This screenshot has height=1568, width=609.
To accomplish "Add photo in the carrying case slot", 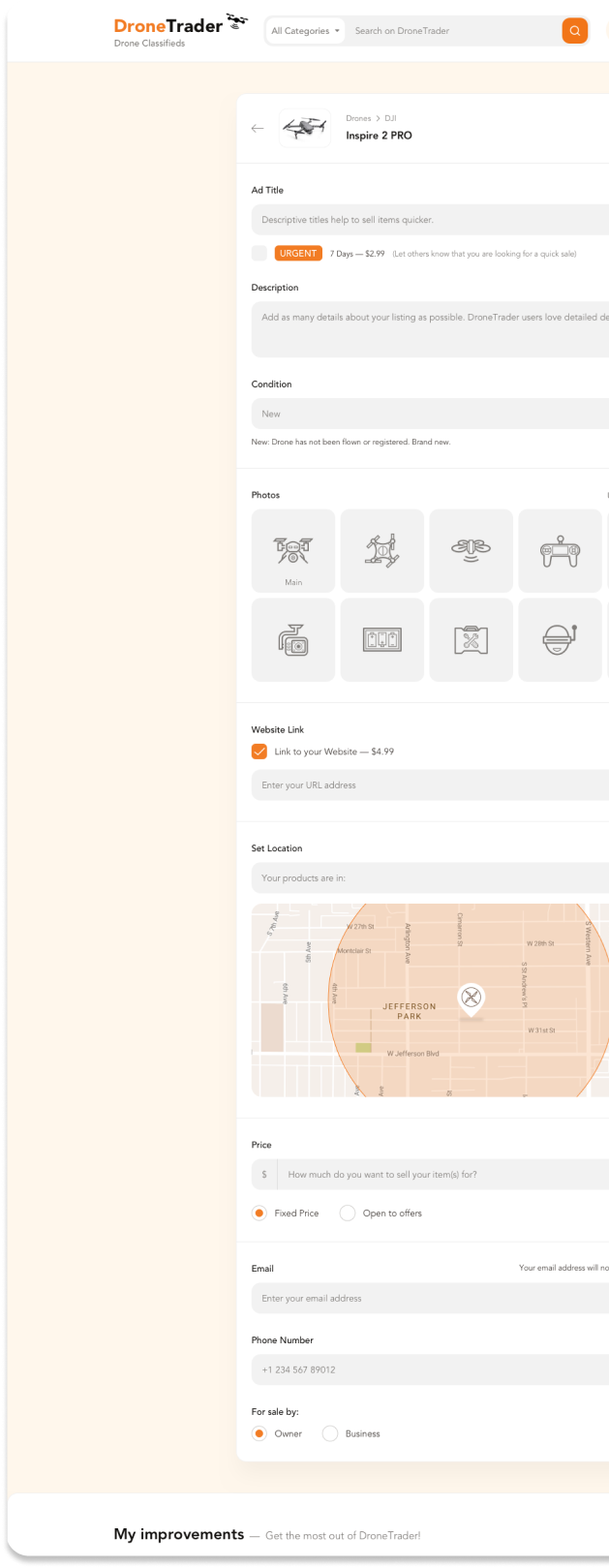I will click(472, 640).
